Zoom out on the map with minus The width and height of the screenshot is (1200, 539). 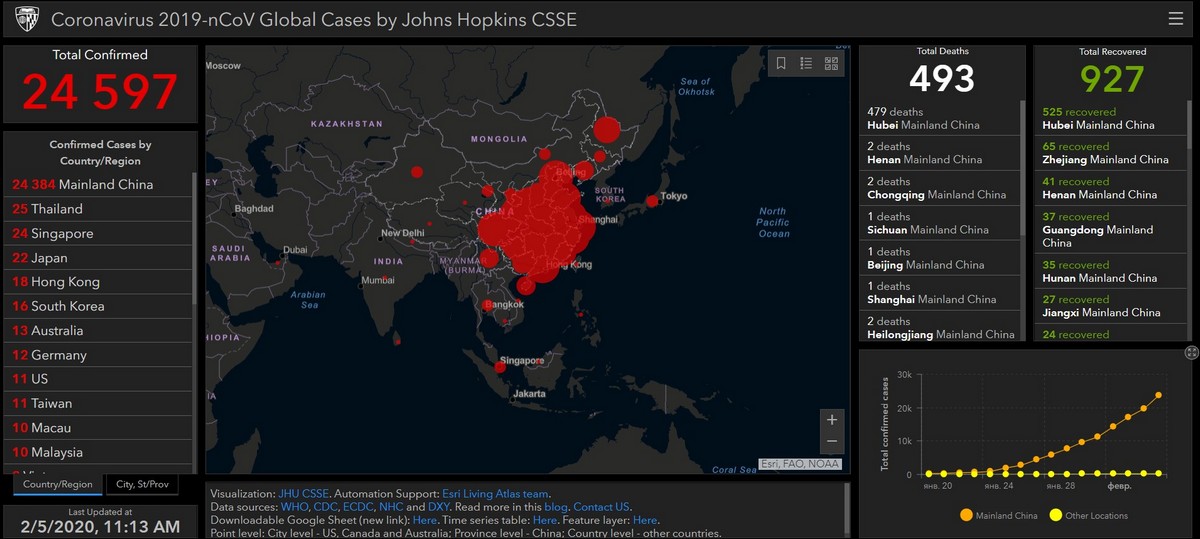(x=832, y=441)
